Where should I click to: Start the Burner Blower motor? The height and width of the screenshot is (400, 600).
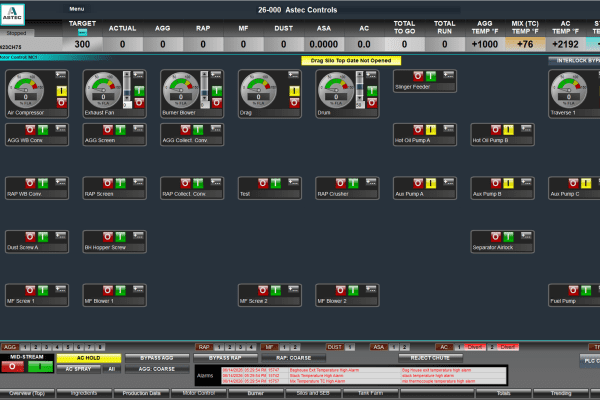coord(217,91)
